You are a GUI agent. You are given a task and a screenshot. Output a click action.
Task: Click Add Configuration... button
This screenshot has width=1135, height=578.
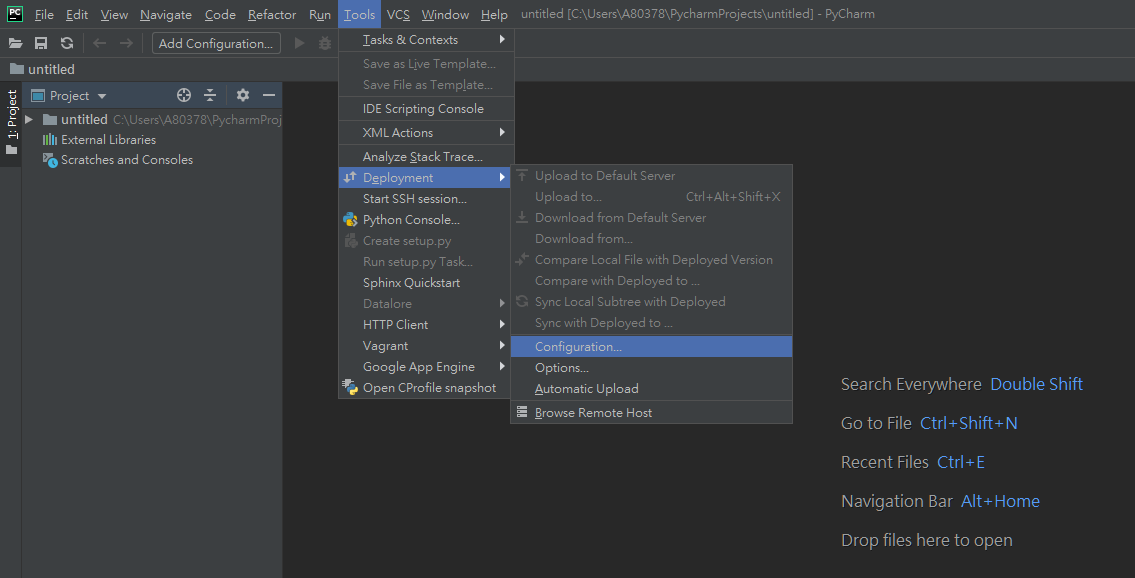point(216,43)
